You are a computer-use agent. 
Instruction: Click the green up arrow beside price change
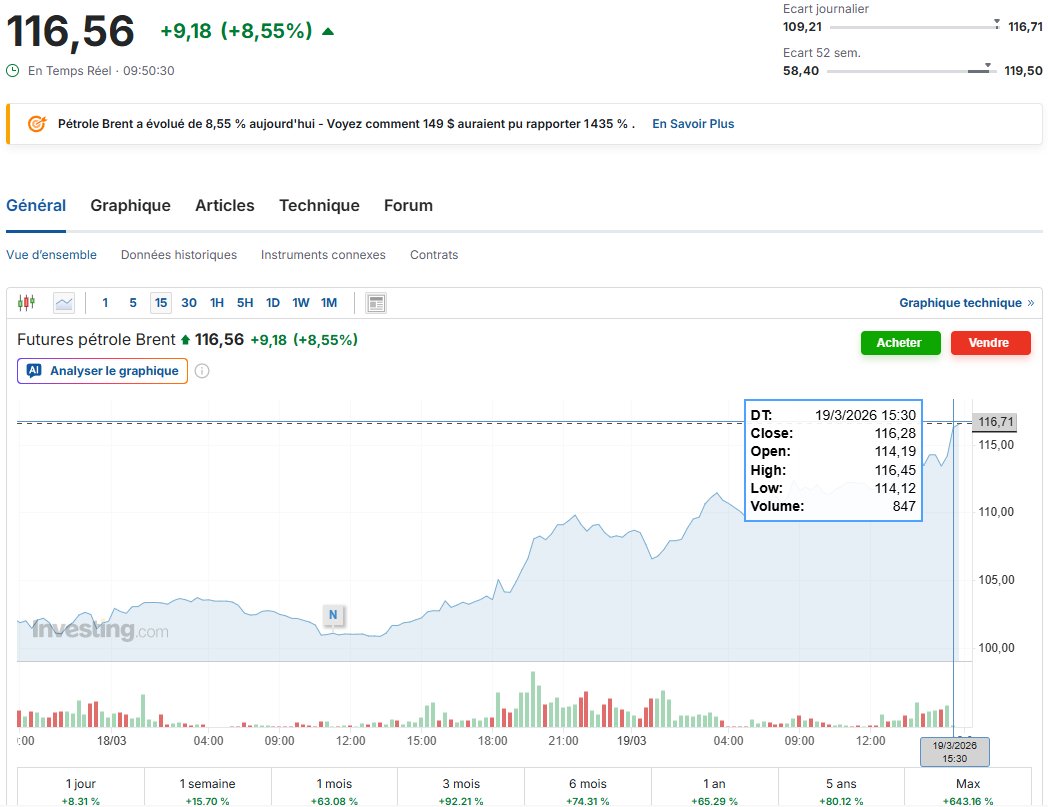[x=328, y=31]
